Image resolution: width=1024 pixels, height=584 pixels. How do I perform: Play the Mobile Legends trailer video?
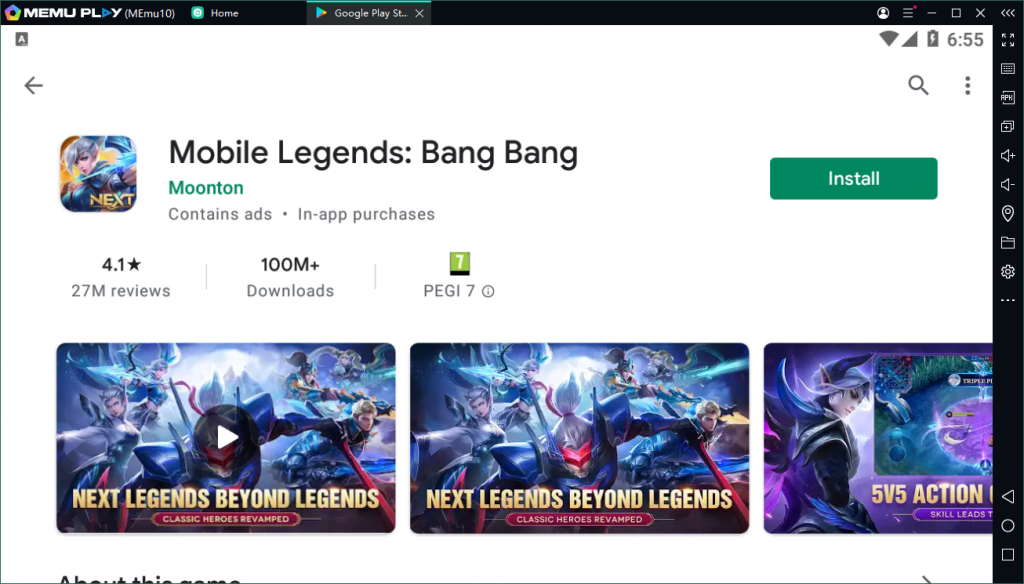[225, 437]
